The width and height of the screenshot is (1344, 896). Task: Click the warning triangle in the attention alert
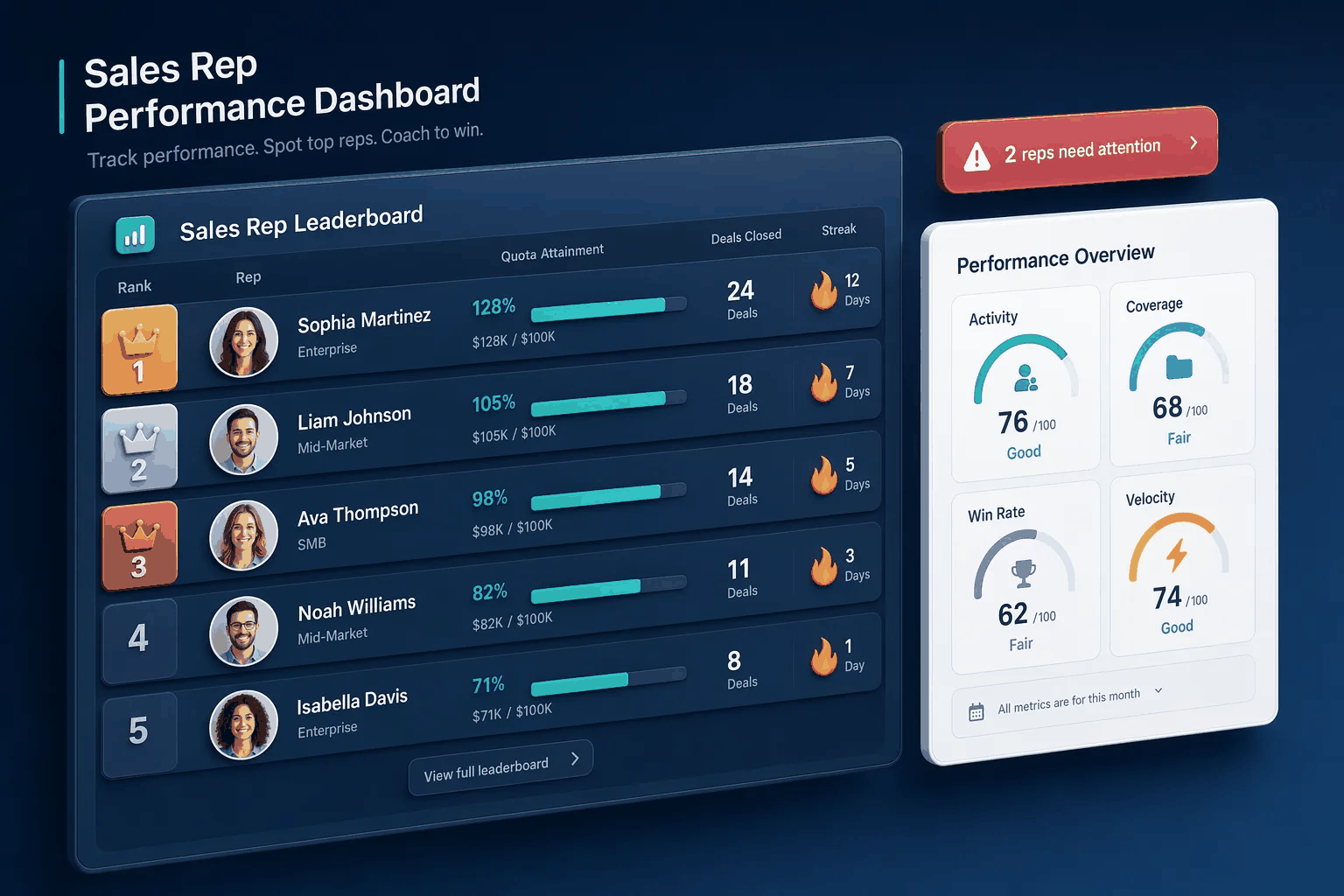pyautogui.click(x=976, y=157)
